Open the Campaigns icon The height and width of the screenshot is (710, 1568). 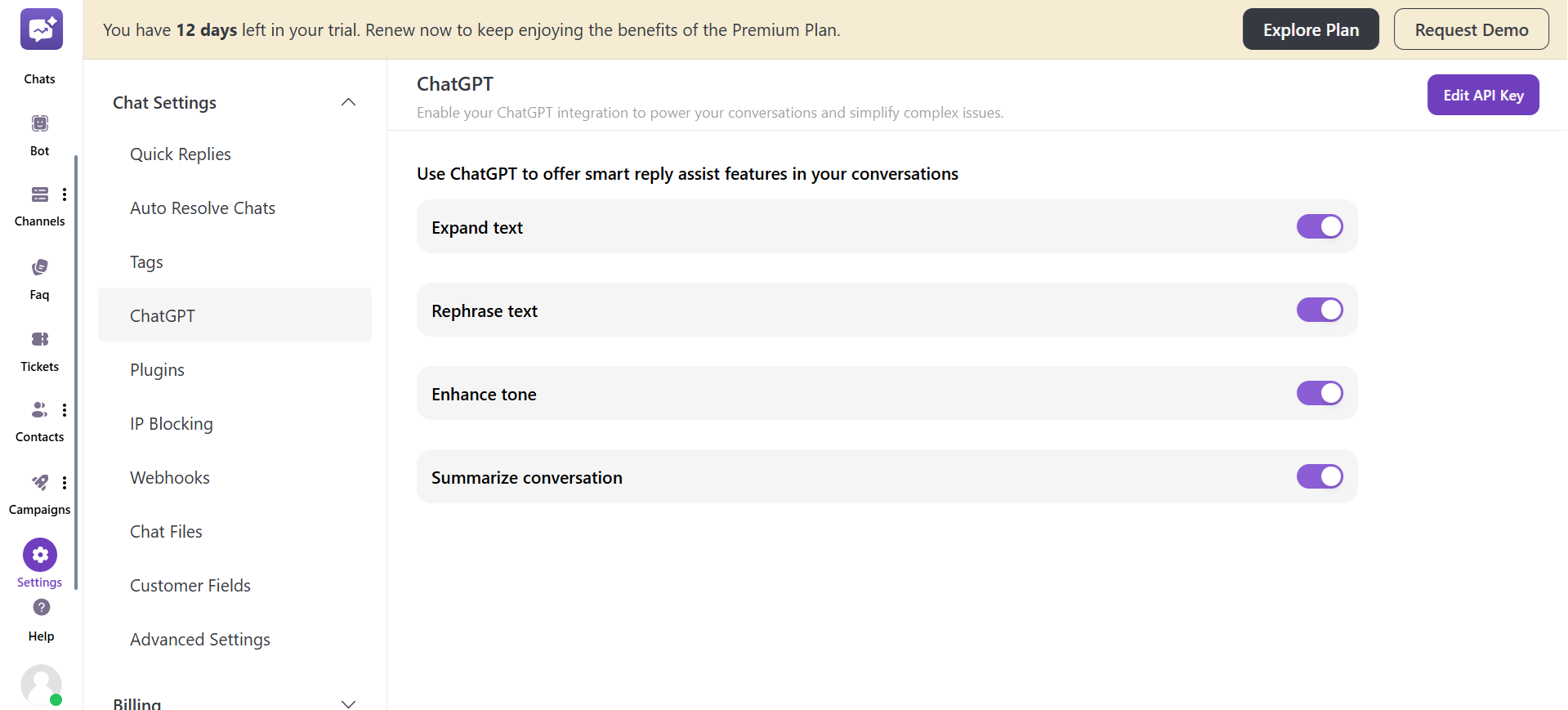pos(38,483)
